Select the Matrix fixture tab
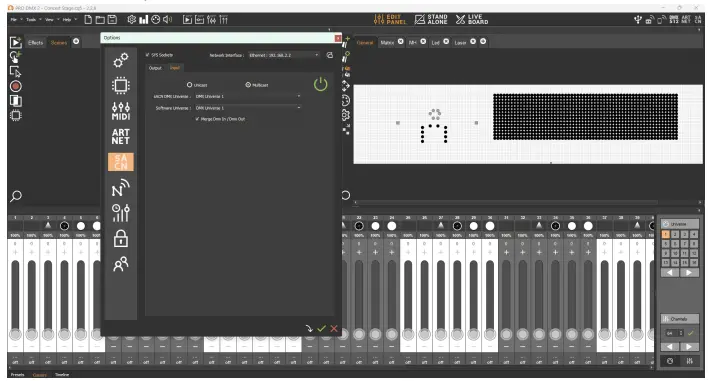 click(387, 43)
